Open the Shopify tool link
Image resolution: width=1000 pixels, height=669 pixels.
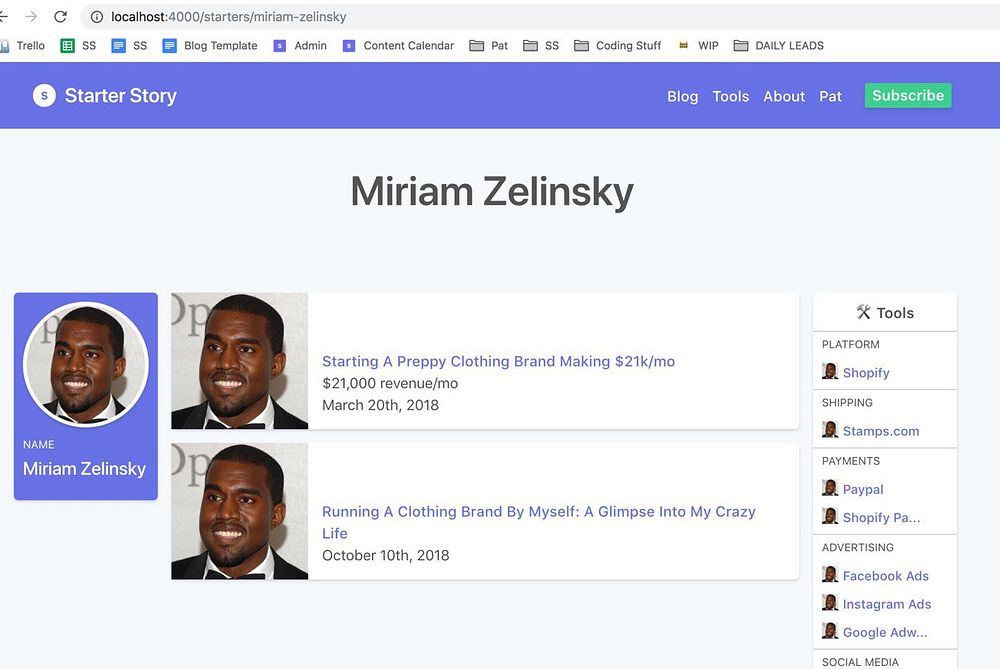tap(866, 373)
